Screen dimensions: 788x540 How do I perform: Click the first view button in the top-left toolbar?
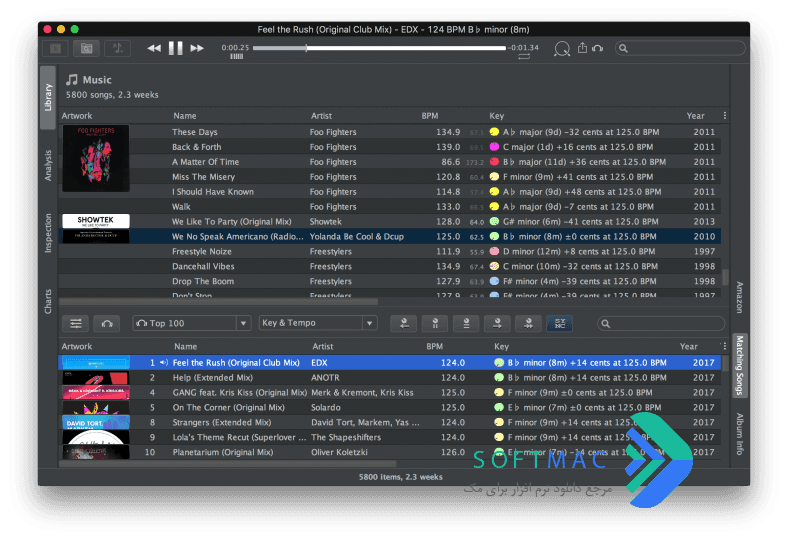(55, 48)
